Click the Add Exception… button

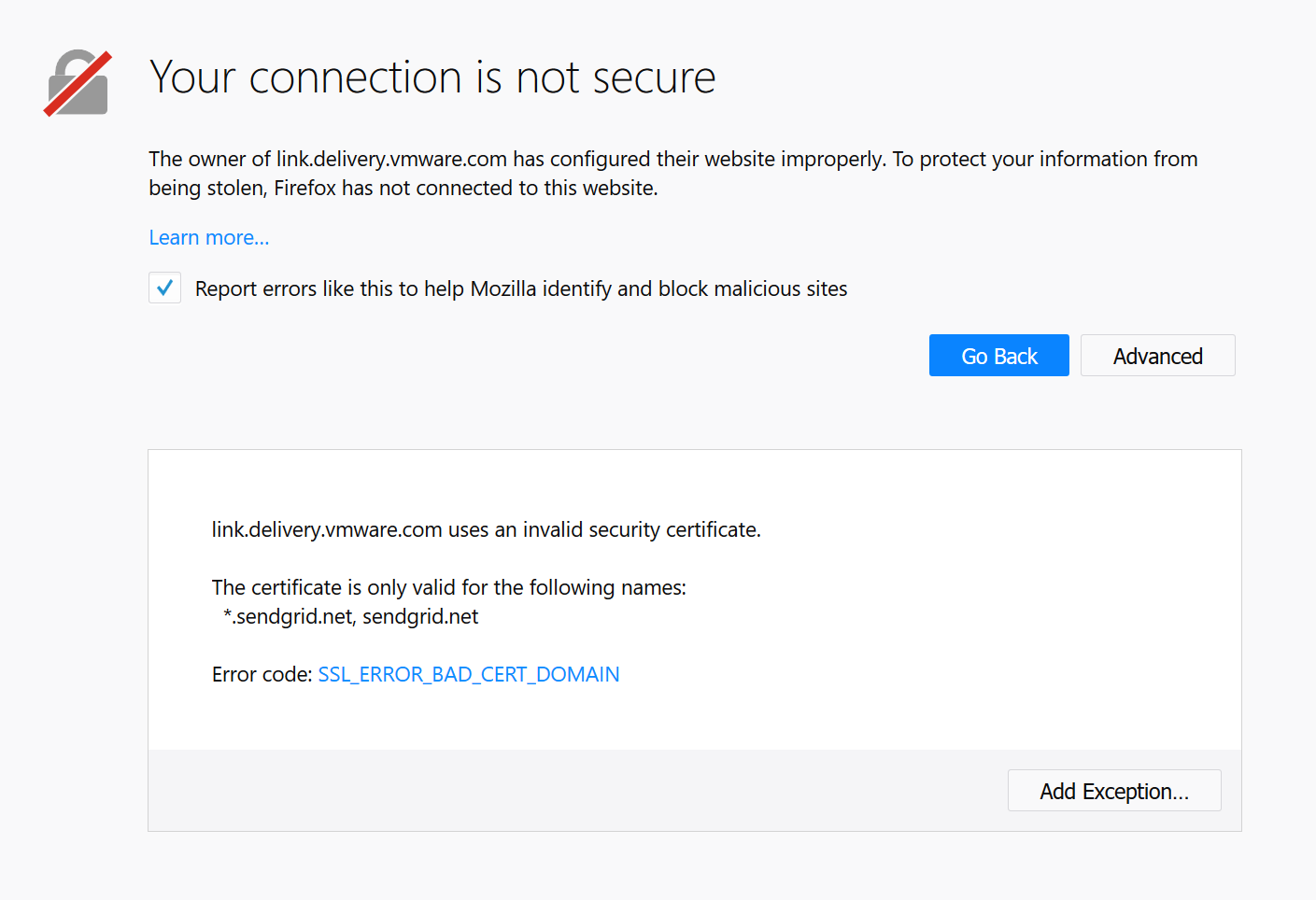pyautogui.click(x=1113, y=791)
